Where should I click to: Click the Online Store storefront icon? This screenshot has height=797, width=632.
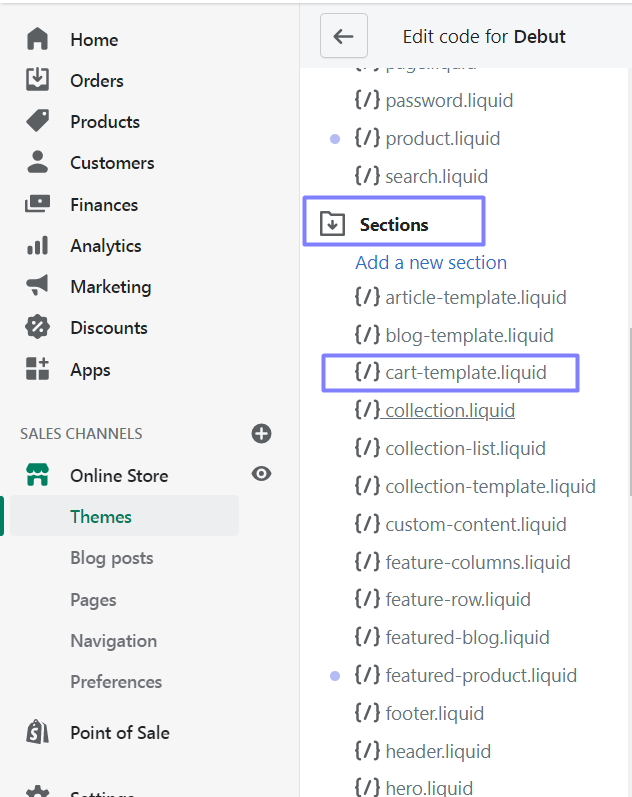tap(37, 475)
